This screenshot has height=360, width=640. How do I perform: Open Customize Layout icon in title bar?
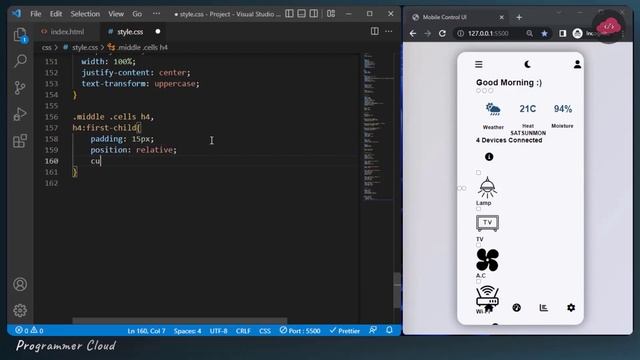[331, 14]
